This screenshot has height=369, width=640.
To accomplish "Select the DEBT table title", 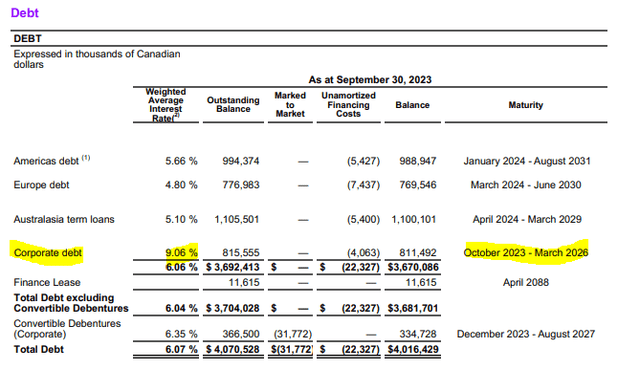I will 28,39.
